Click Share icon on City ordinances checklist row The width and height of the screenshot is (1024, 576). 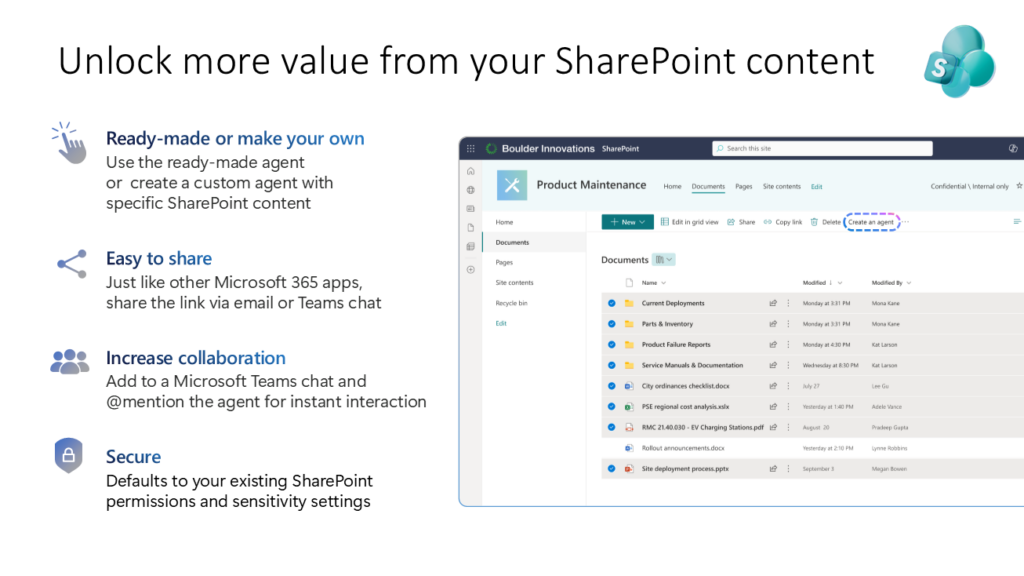pyautogui.click(x=773, y=386)
